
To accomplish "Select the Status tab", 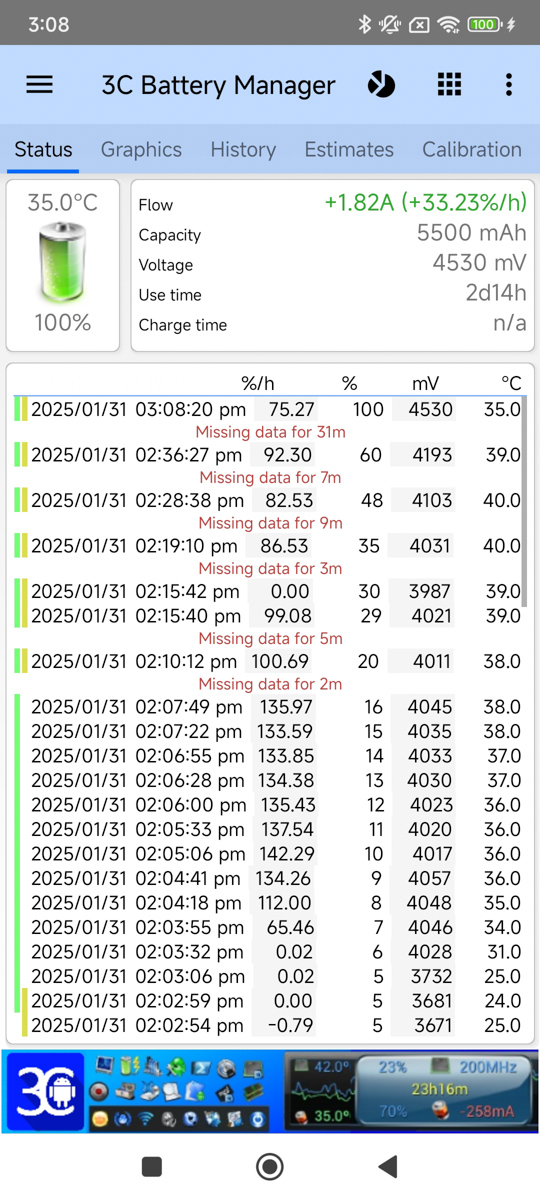I will tap(43, 149).
